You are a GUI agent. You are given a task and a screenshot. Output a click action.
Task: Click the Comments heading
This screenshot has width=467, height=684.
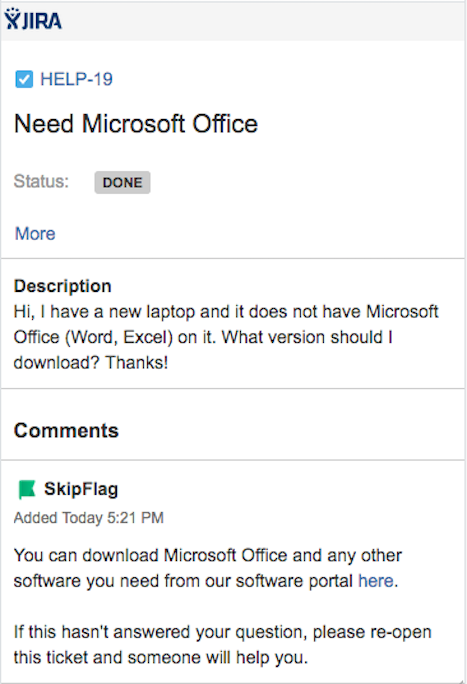click(66, 431)
